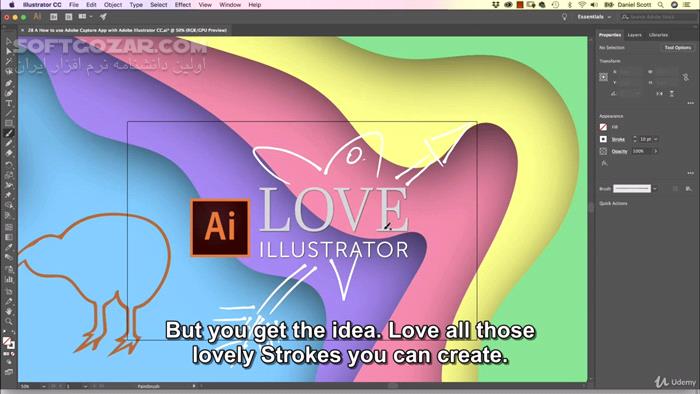700x394 pixels.
Task: Click the GPU performance rocket icon
Action: coord(103,17)
